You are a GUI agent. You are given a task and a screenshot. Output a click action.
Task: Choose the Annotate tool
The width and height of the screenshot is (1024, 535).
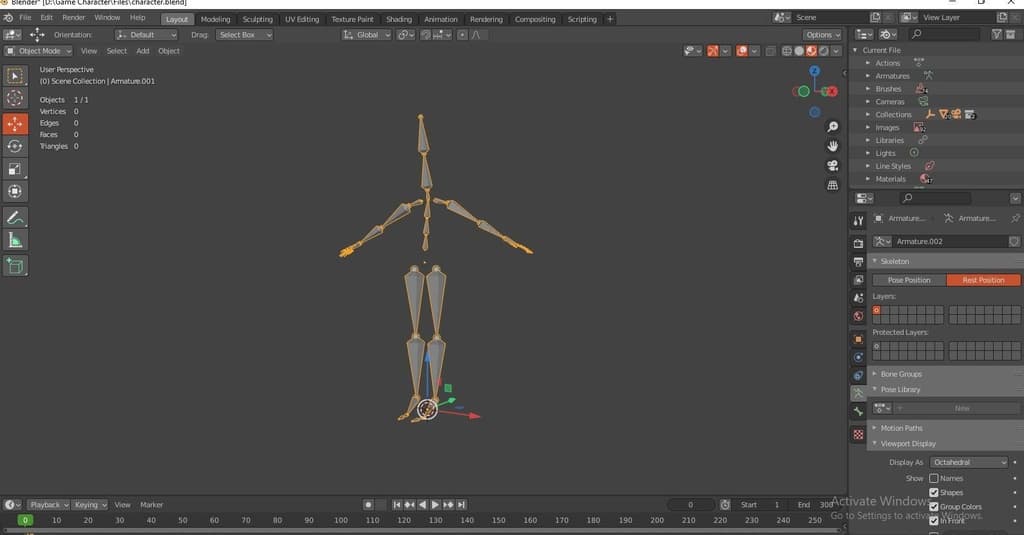tap(15, 217)
